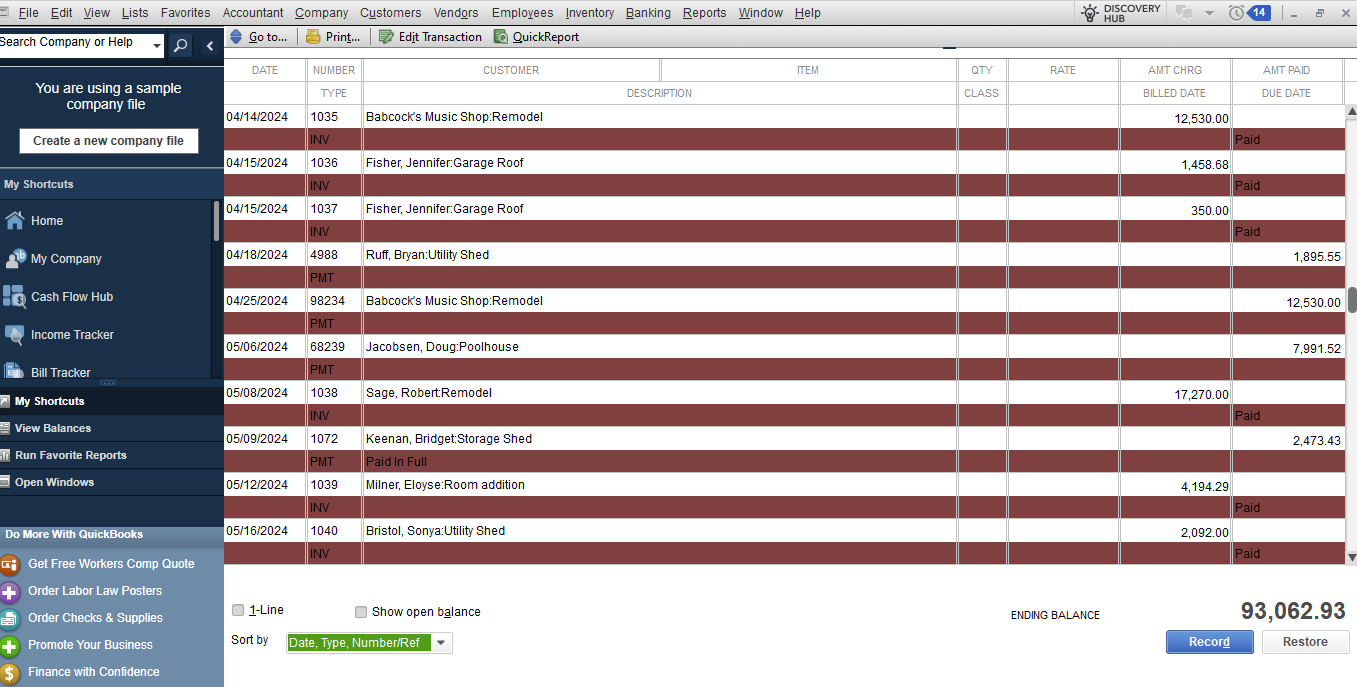Click the Record button
The width and height of the screenshot is (1357, 687).
coord(1209,642)
